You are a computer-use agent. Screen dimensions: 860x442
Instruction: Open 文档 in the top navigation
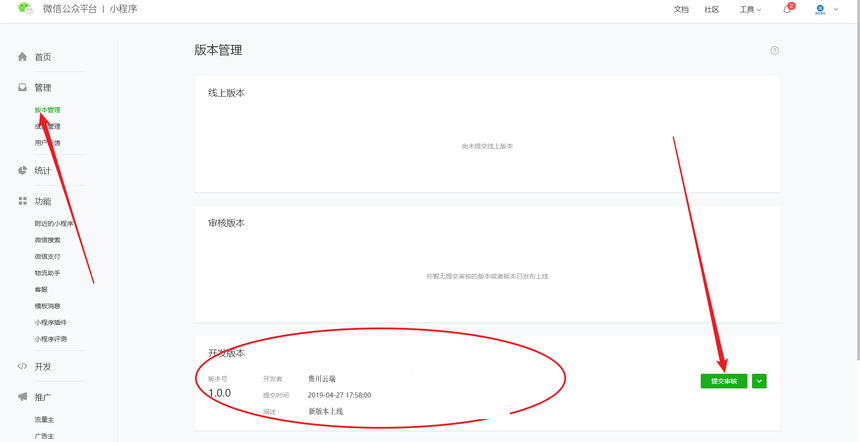tap(681, 9)
